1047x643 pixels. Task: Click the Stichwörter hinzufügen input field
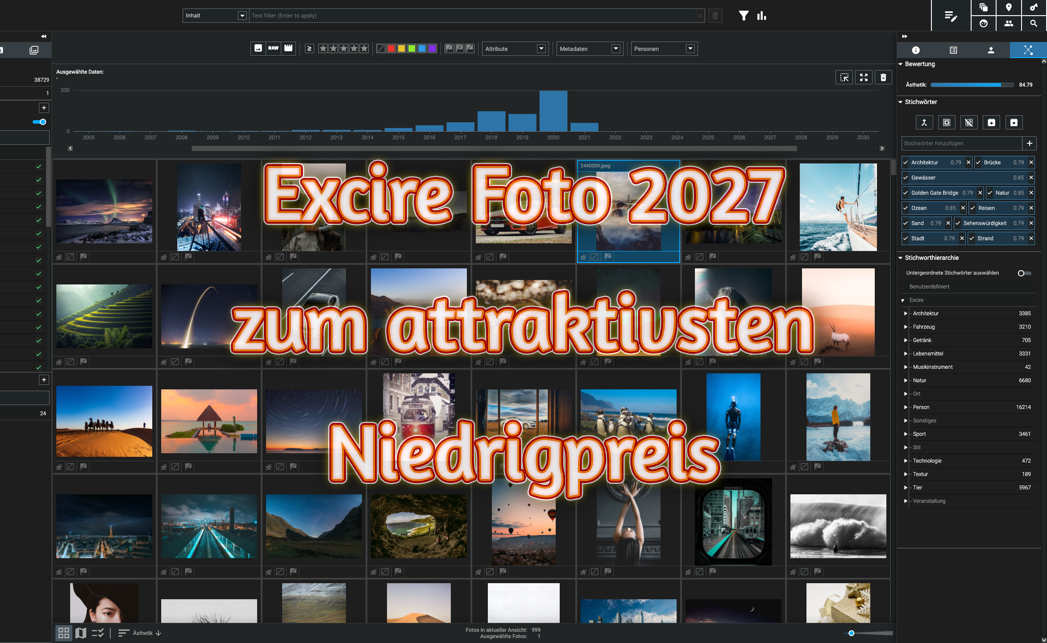[961, 143]
